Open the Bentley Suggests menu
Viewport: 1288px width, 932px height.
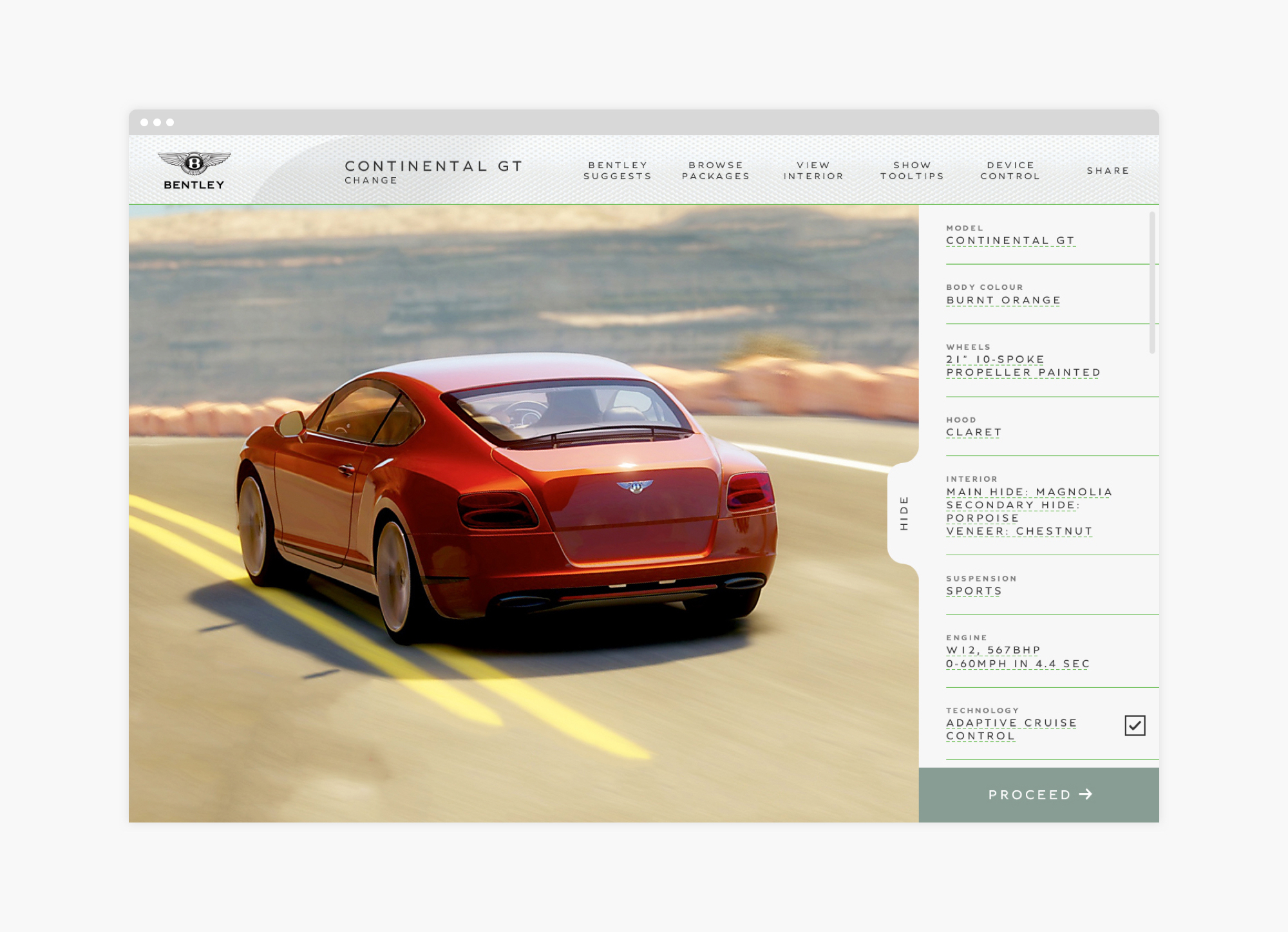coord(618,171)
